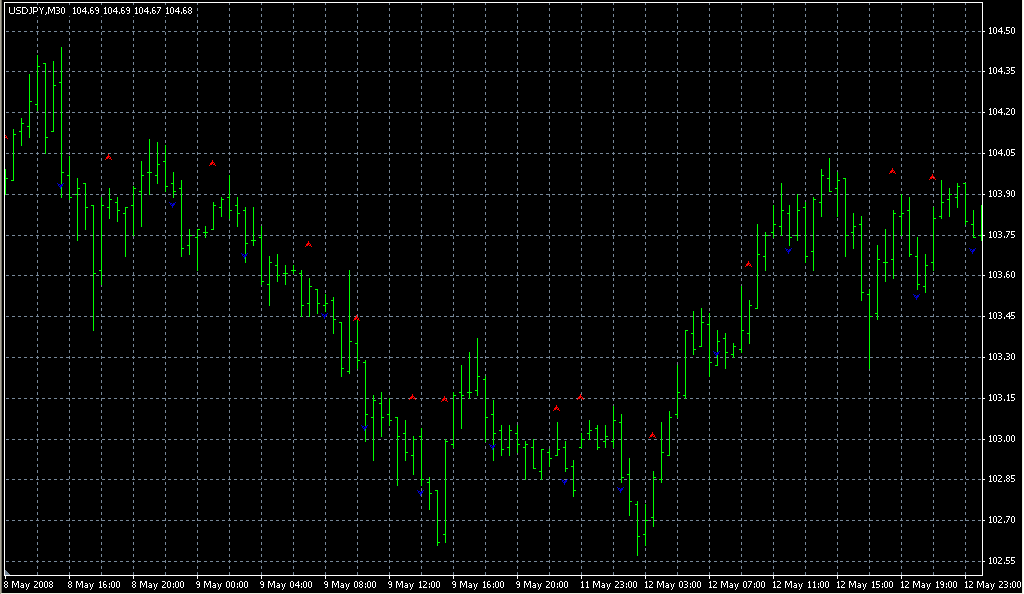The height and width of the screenshot is (594, 1024).
Task: Select the 104.68 close price value in header
Action: point(178,10)
